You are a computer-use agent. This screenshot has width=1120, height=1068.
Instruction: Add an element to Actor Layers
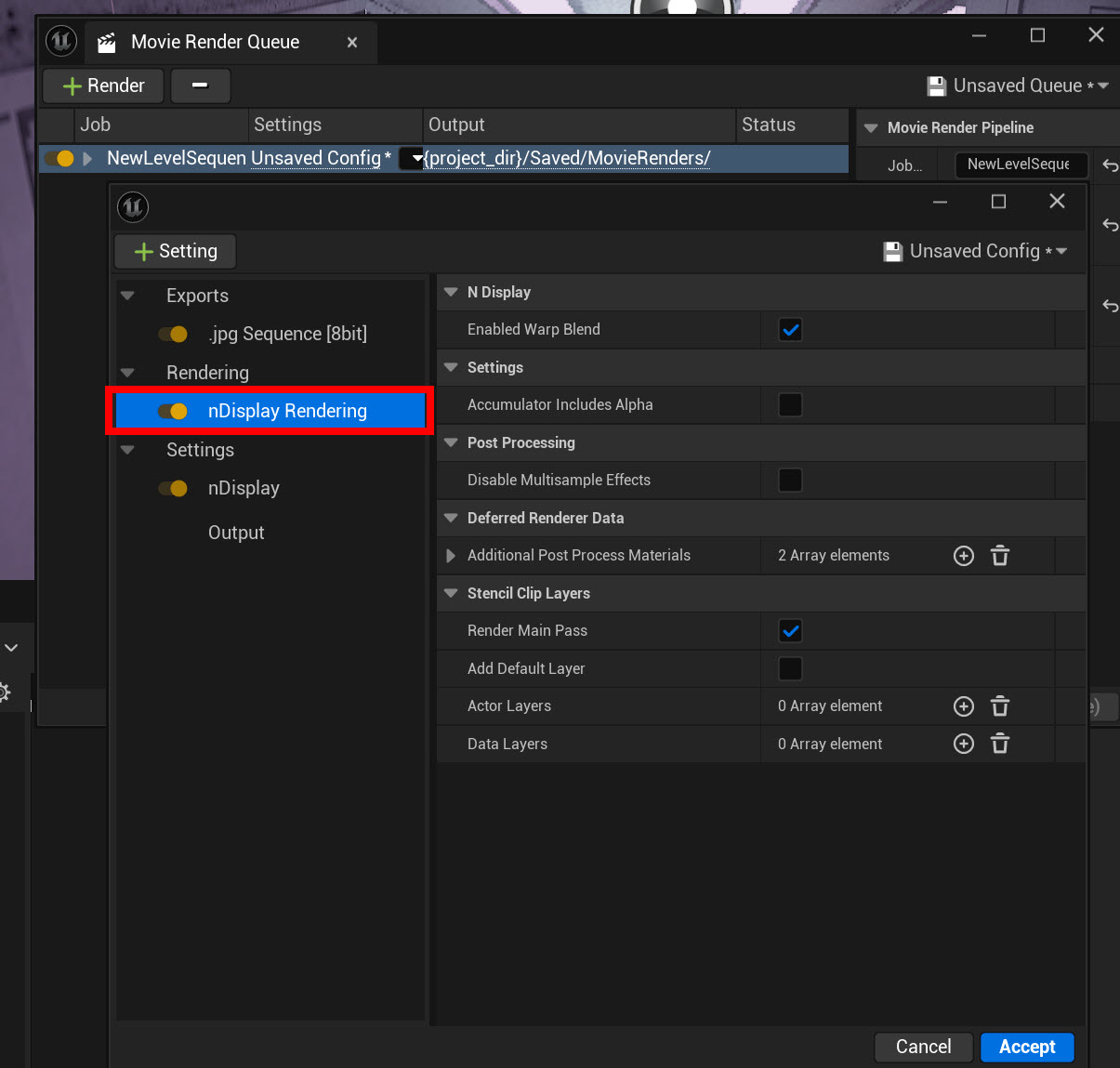[x=964, y=706]
